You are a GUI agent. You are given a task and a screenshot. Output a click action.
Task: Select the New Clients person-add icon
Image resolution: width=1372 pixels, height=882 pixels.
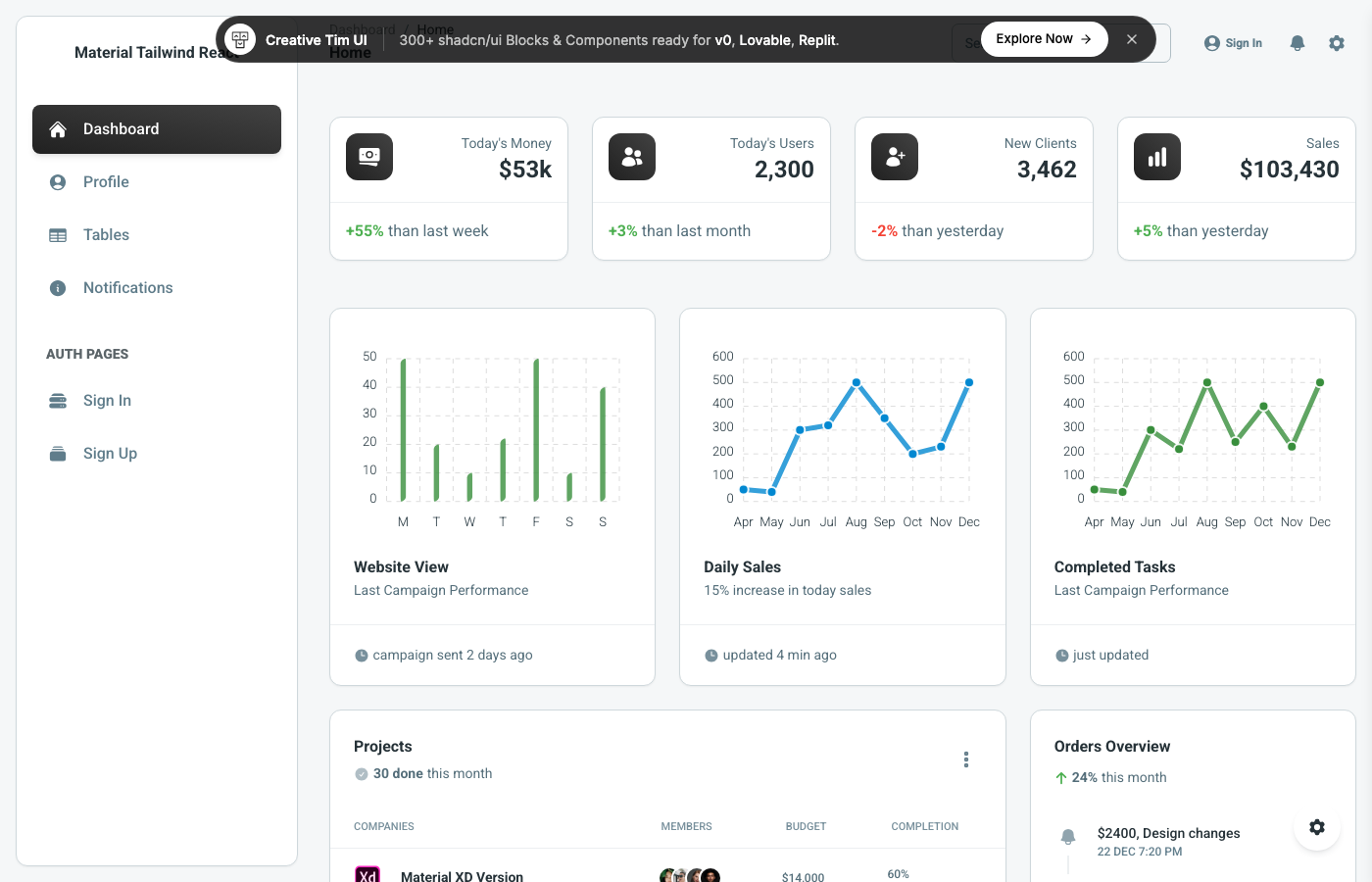point(895,157)
